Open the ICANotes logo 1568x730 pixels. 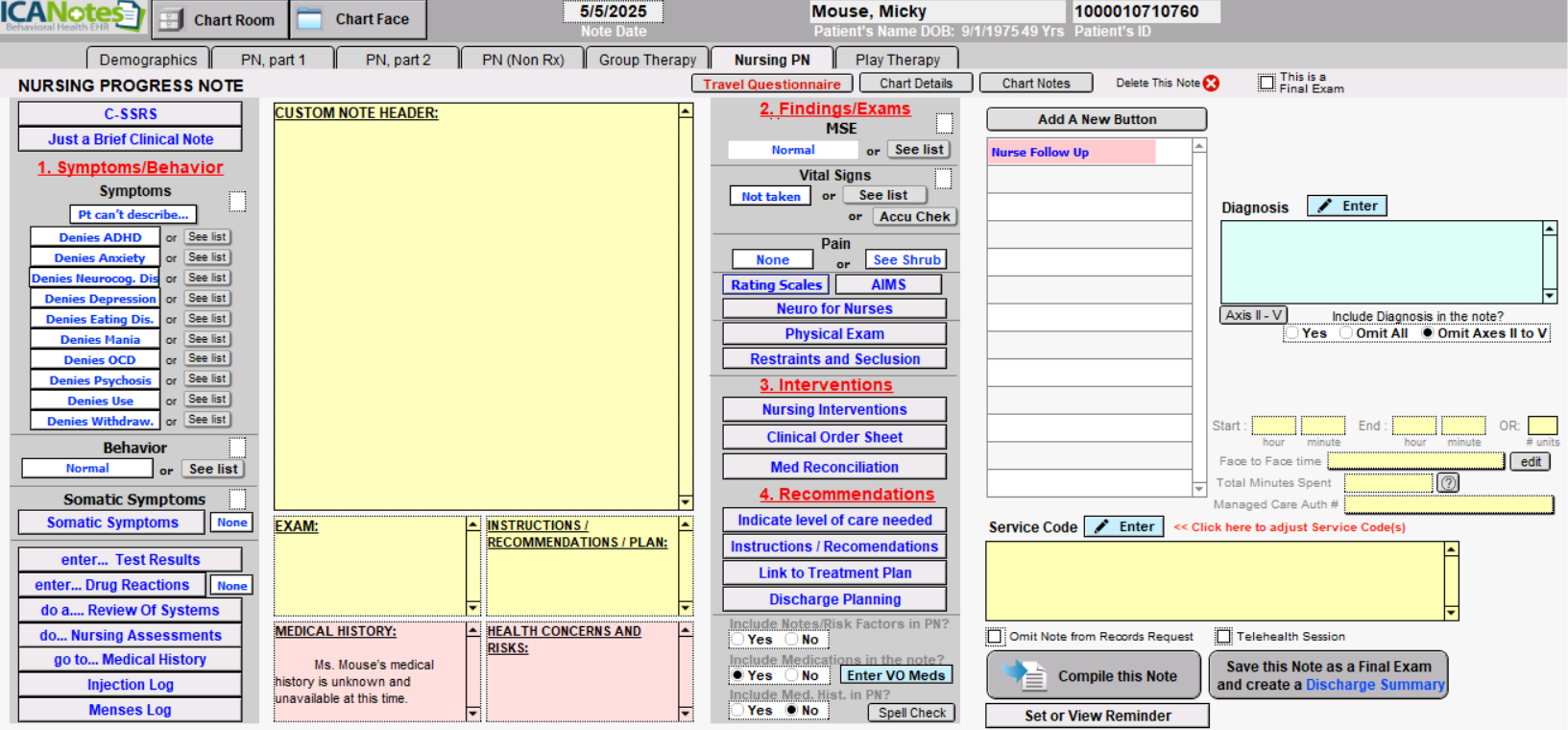click(x=73, y=16)
